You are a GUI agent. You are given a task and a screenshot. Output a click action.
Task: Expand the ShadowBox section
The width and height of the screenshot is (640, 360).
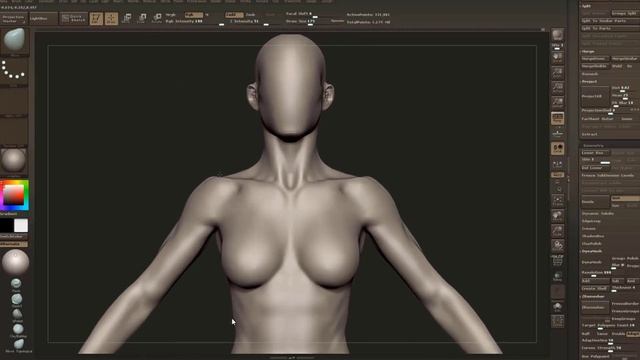pos(593,236)
